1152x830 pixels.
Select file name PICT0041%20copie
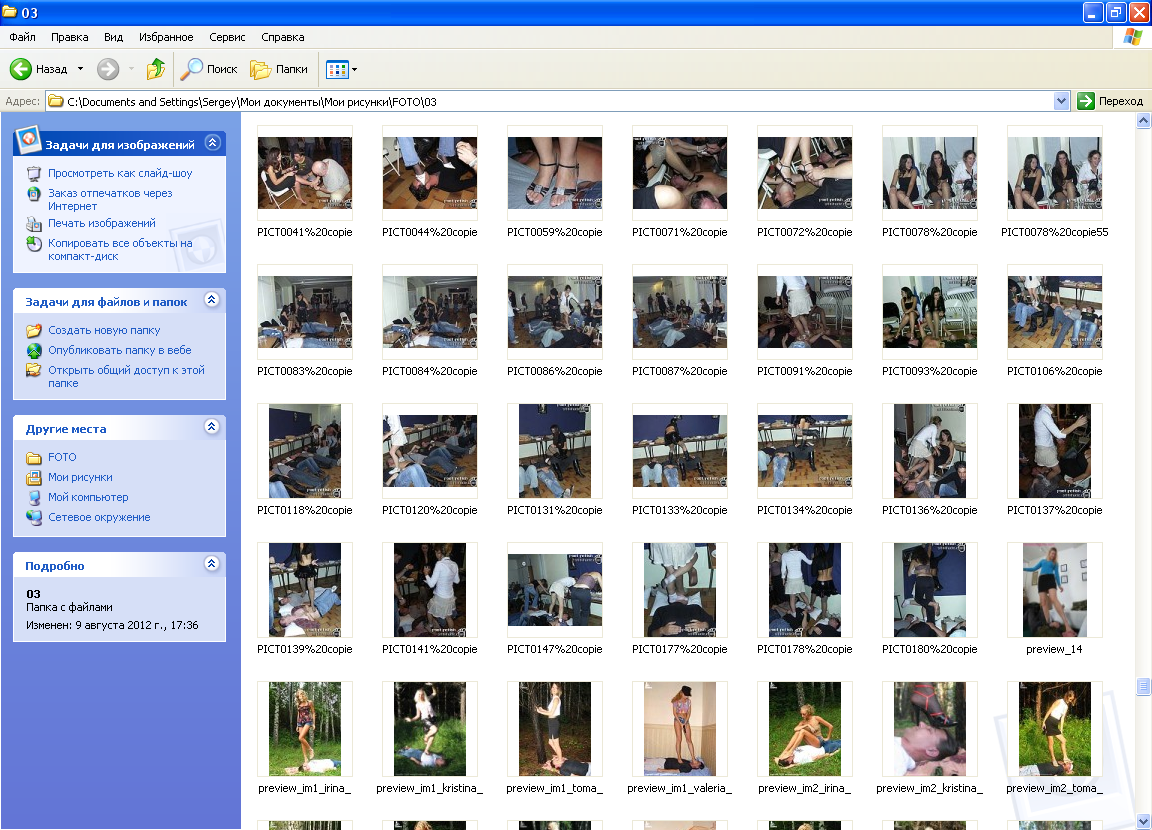[x=305, y=232]
